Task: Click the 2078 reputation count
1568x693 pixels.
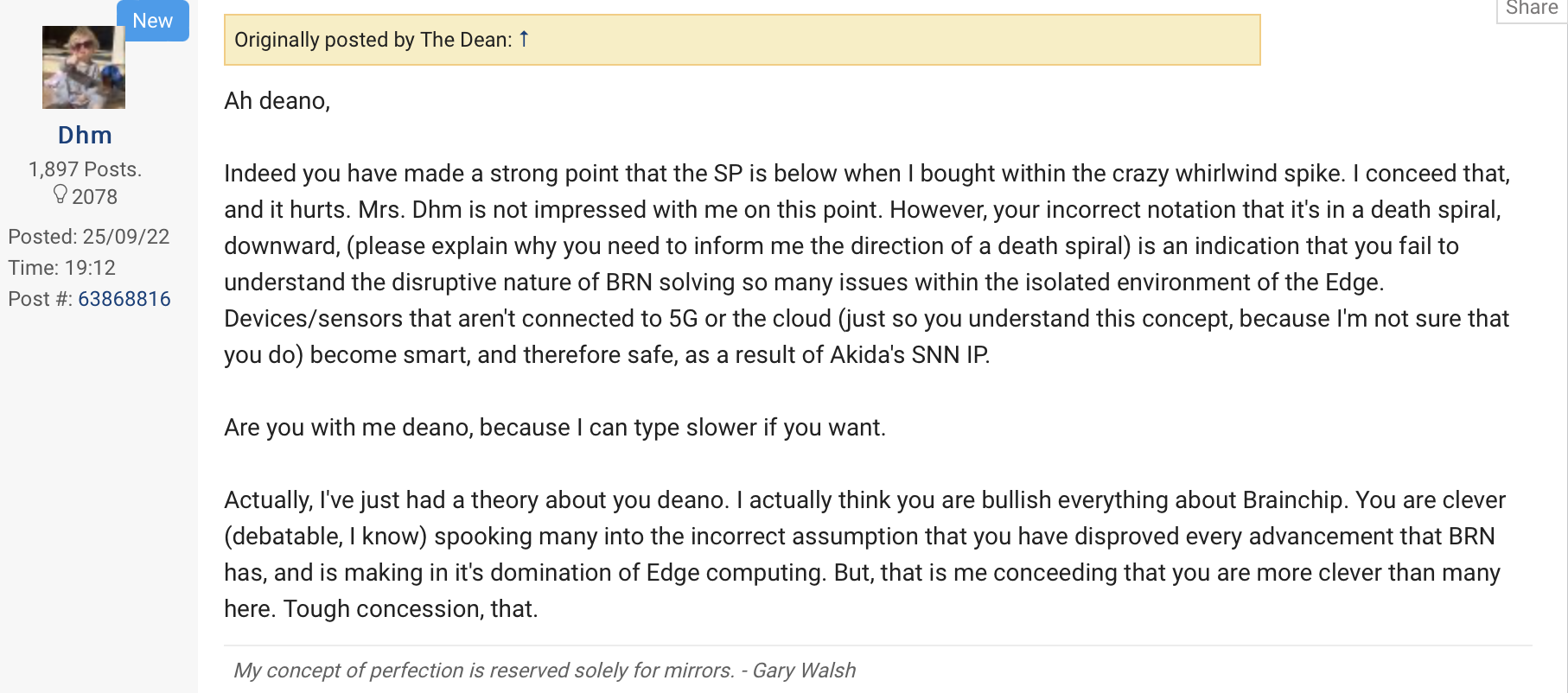Action: coord(94,197)
